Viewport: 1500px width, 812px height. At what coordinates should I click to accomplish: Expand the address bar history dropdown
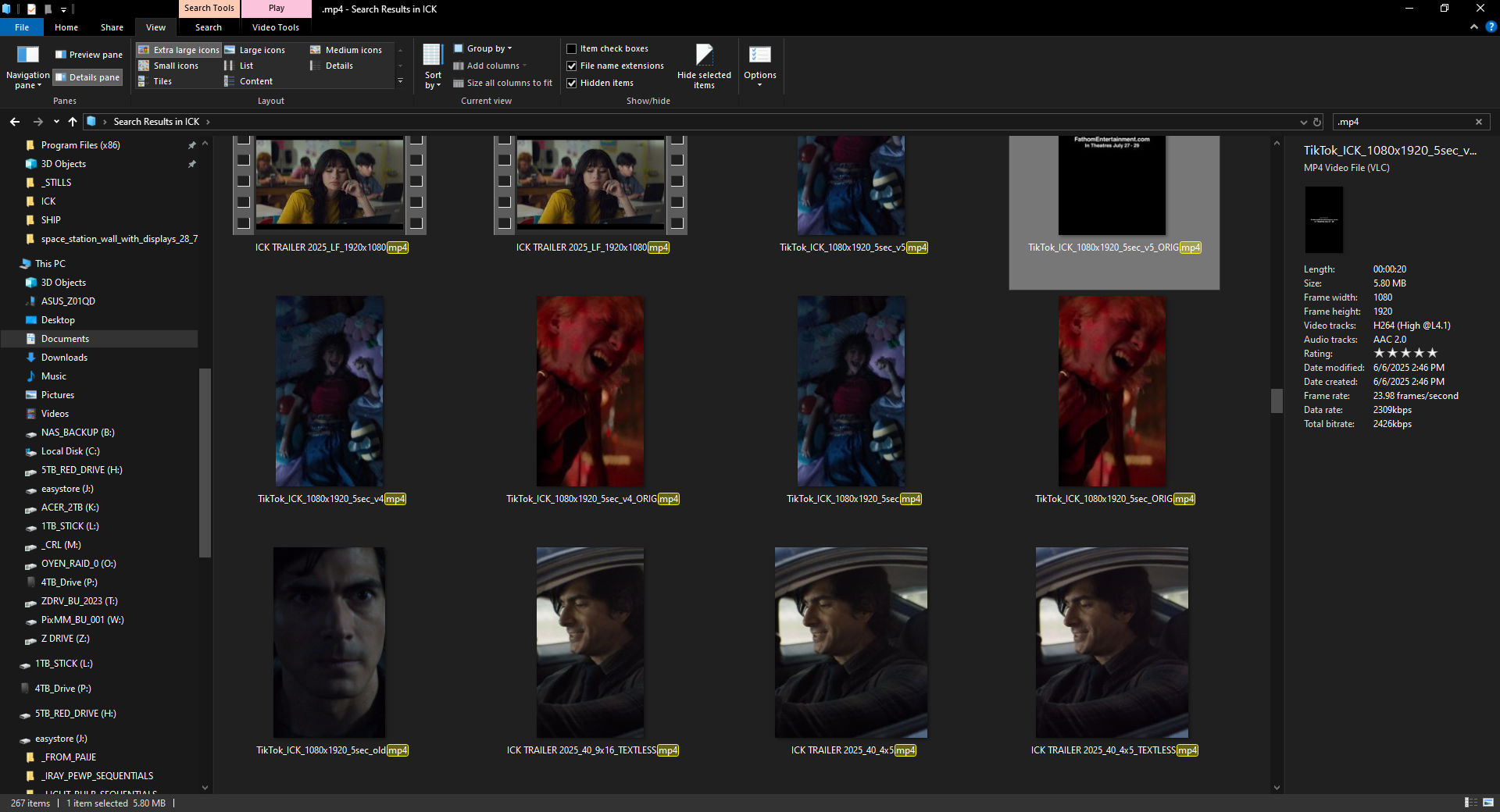tap(1303, 122)
